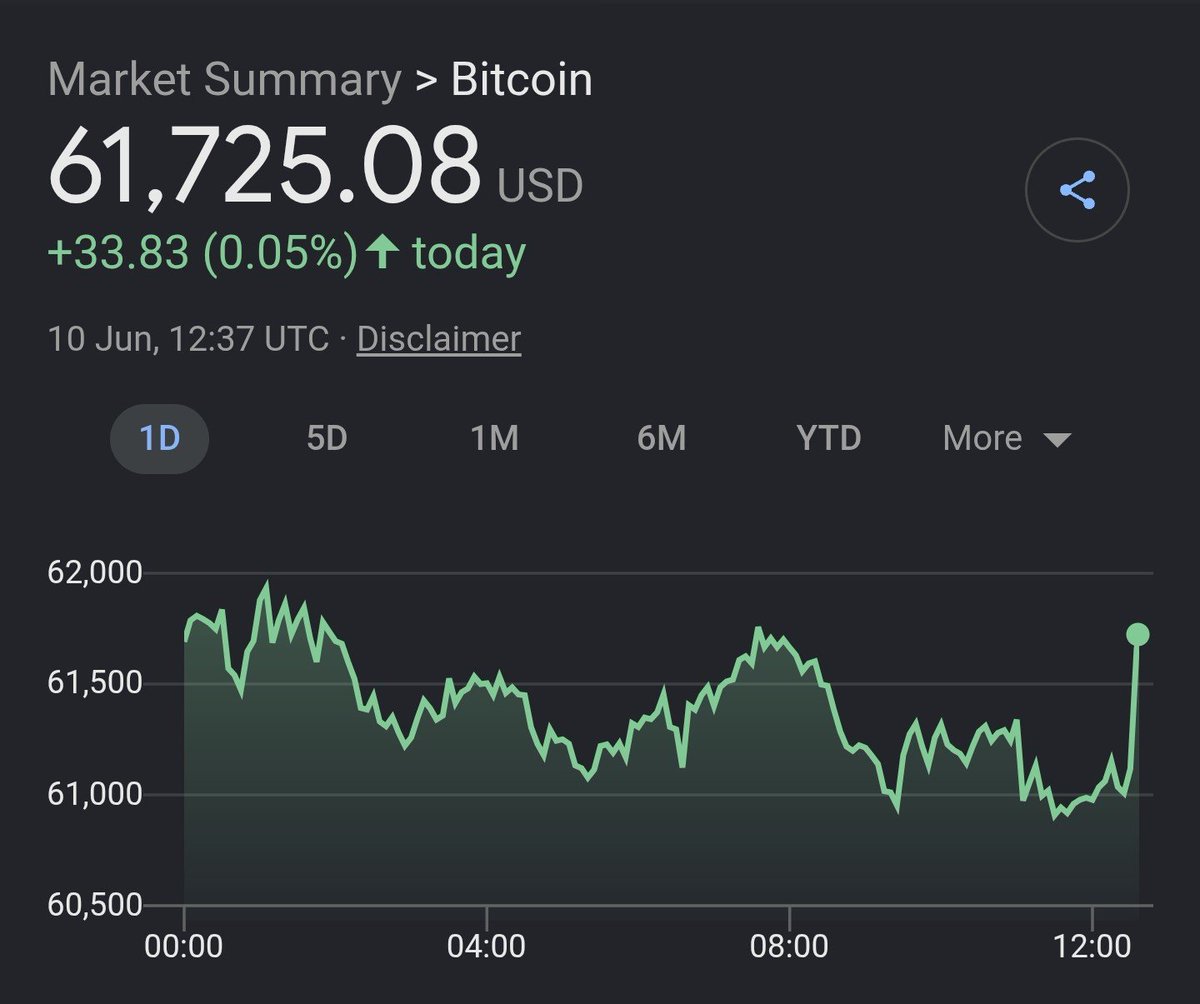Select the 1D time range tab
This screenshot has width=1200, height=1004.
(x=160, y=438)
